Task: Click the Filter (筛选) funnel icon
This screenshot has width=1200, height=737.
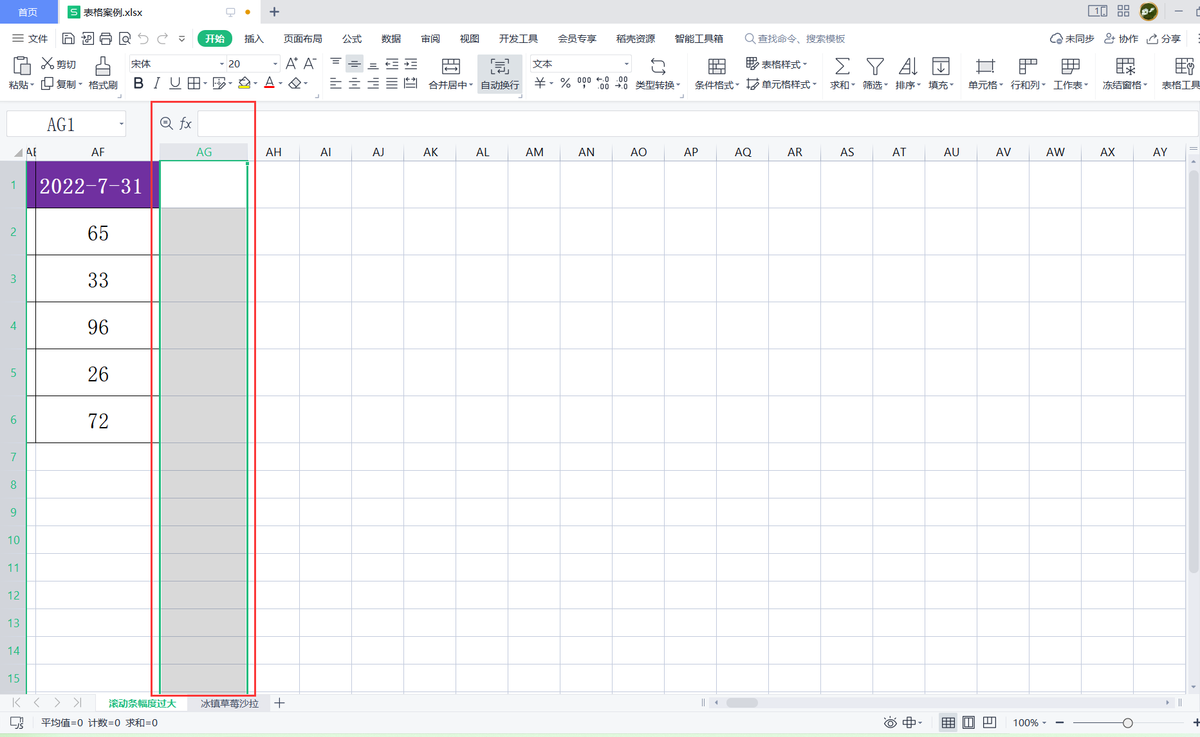Action: [x=875, y=66]
